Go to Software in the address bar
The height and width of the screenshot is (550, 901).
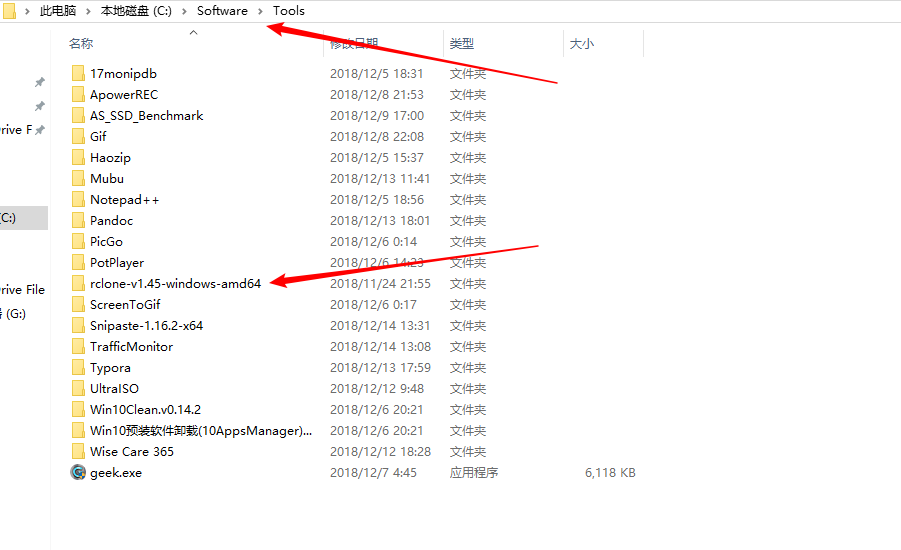tap(222, 11)
